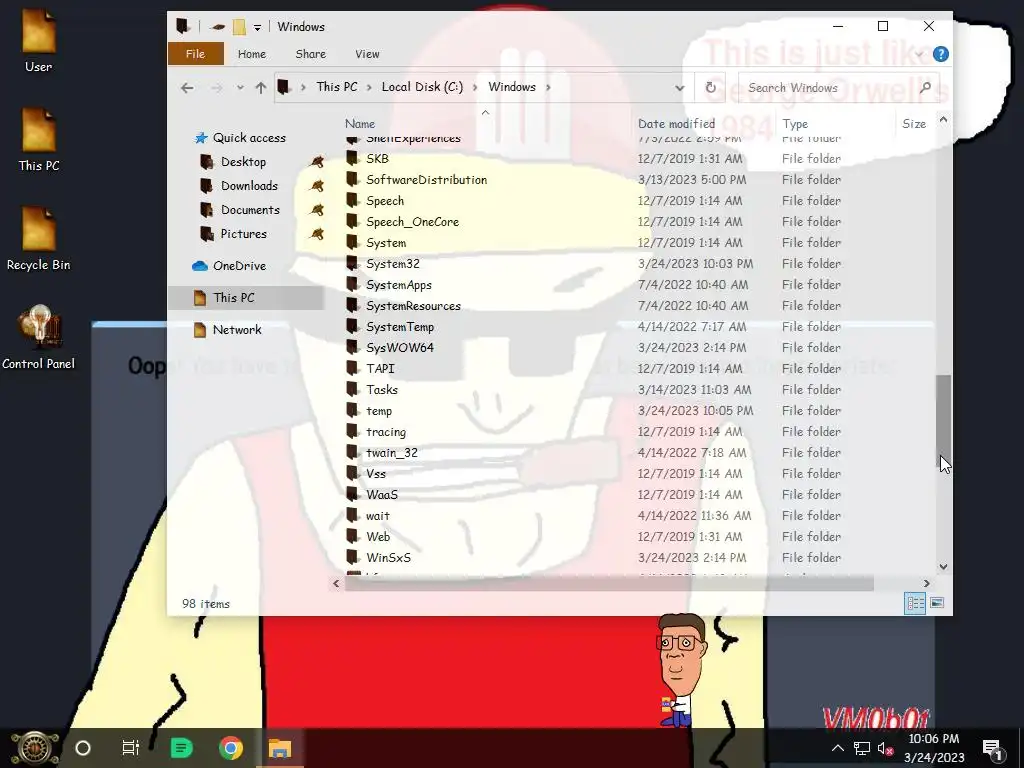Click the Start button in the taskbar
This screenshot has width=1024, height=768.
coord(35,748)
